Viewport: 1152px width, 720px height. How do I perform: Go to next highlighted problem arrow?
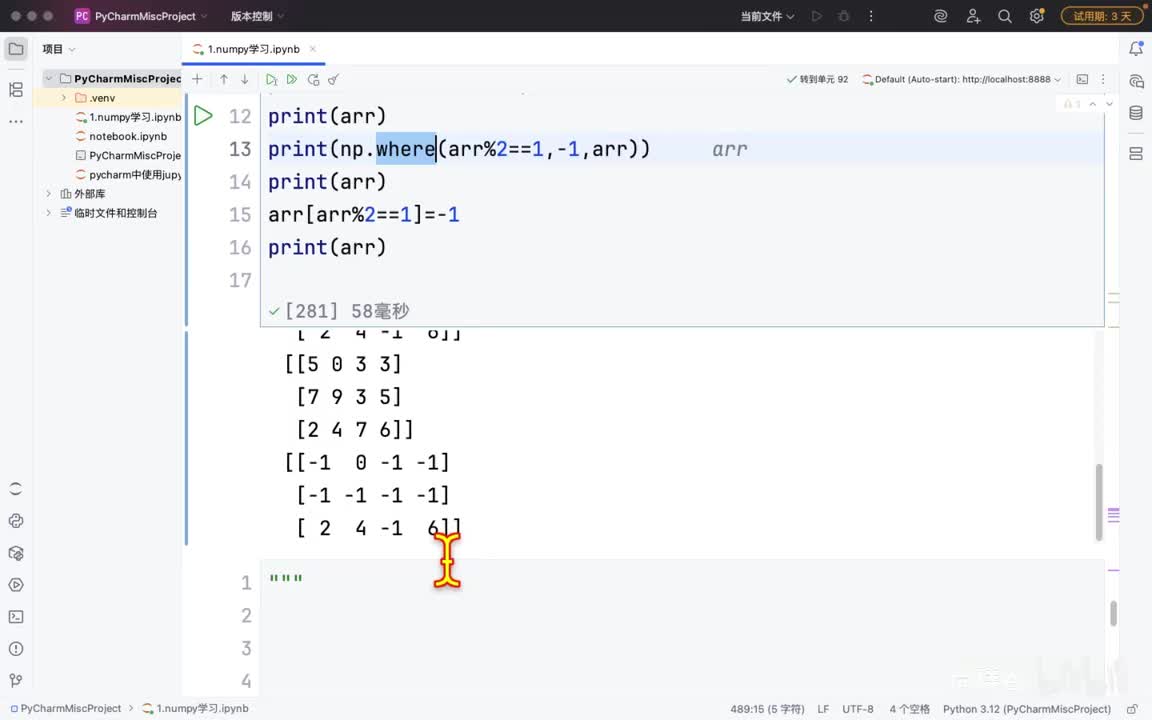click(x=1109, y=104)
